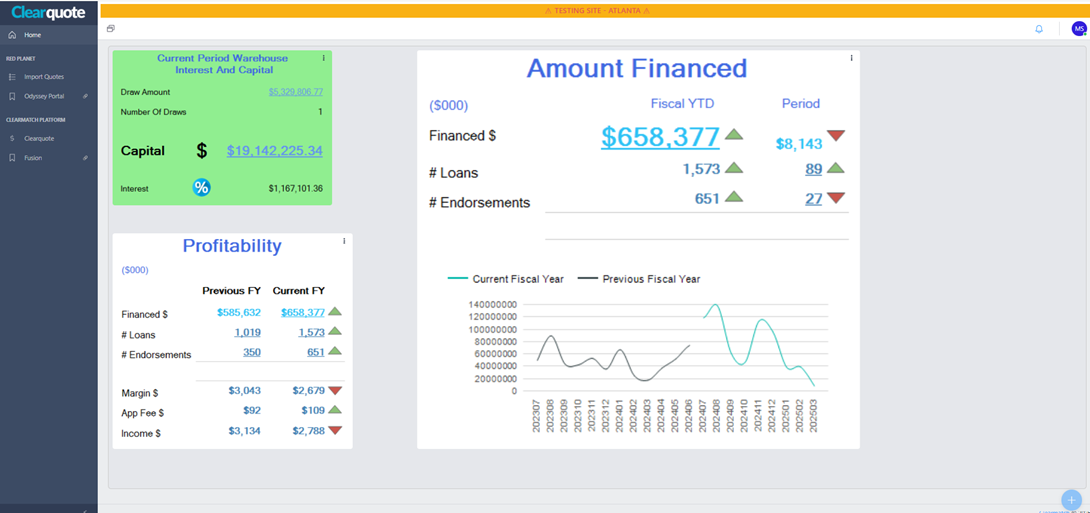
Task: Open Import Quotes from the sidebar
Action: tap(44, 77)
